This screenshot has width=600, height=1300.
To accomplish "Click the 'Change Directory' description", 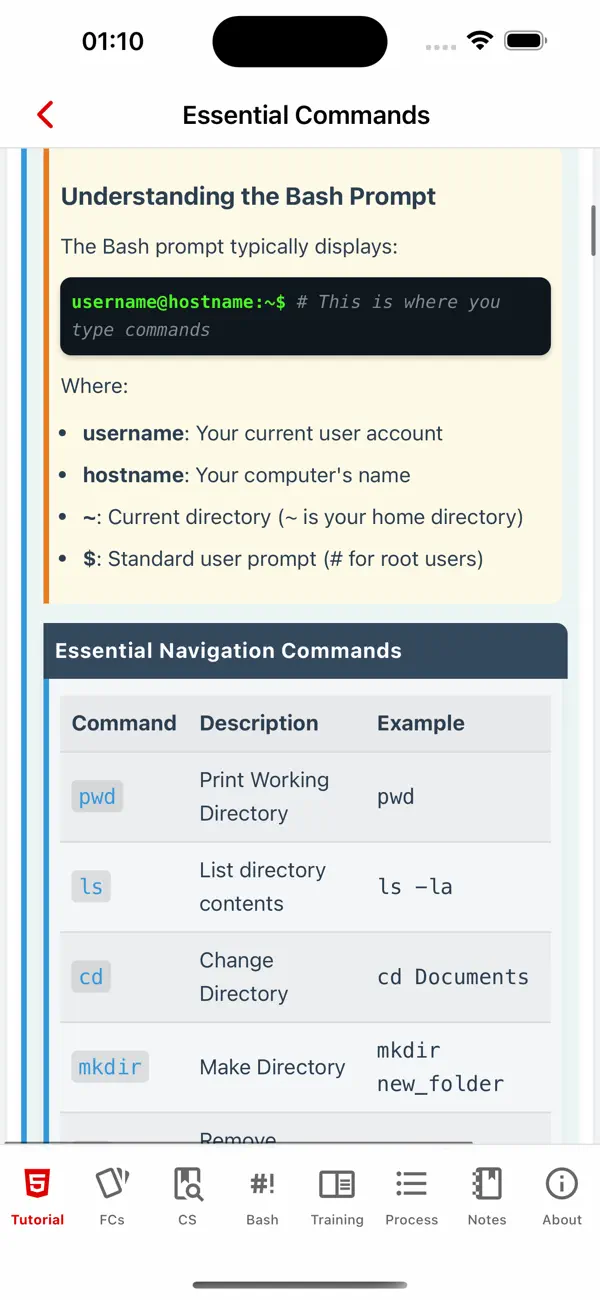I will click(x=243, y=977).
